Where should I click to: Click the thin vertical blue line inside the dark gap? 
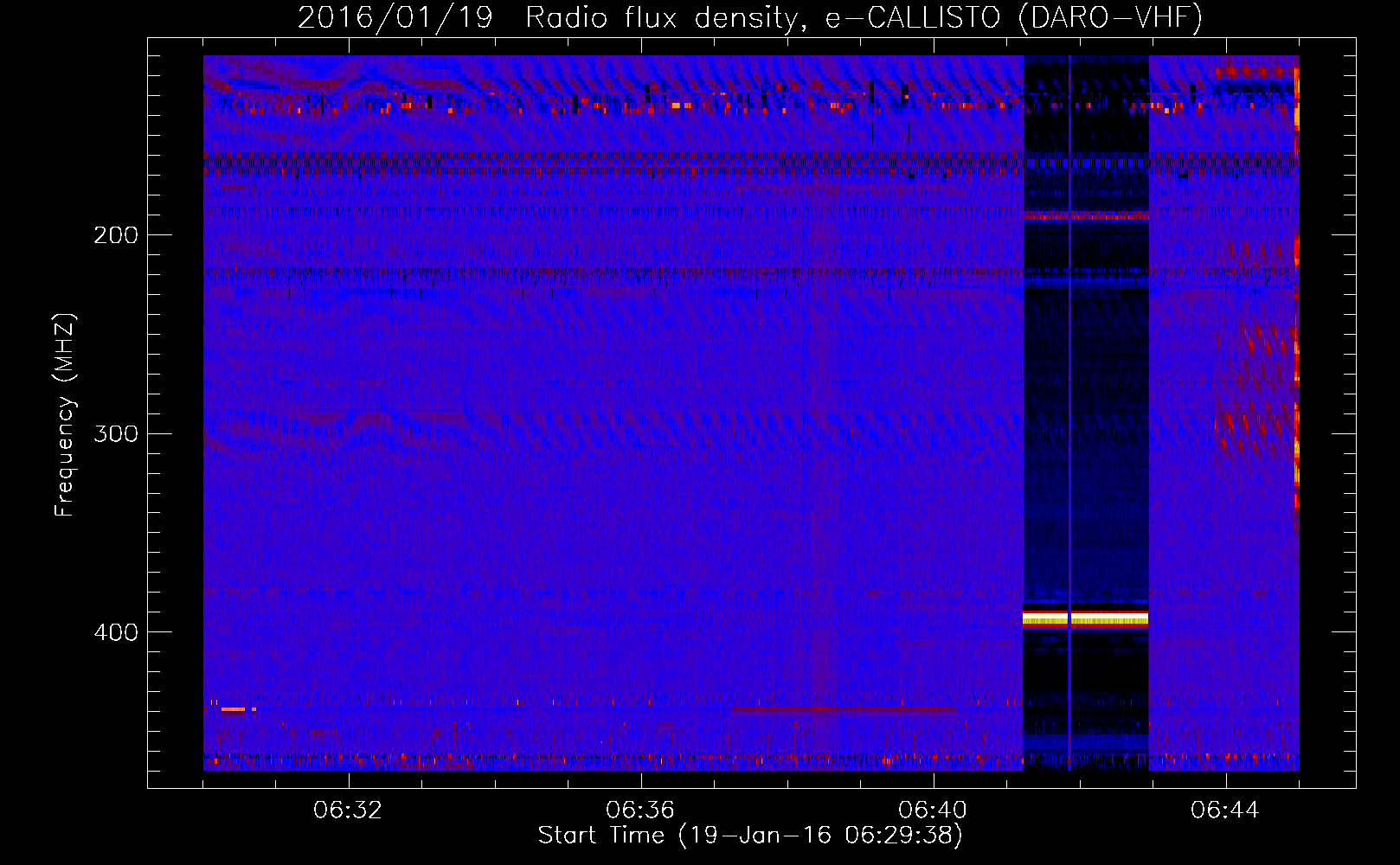tap(1069, 413)
